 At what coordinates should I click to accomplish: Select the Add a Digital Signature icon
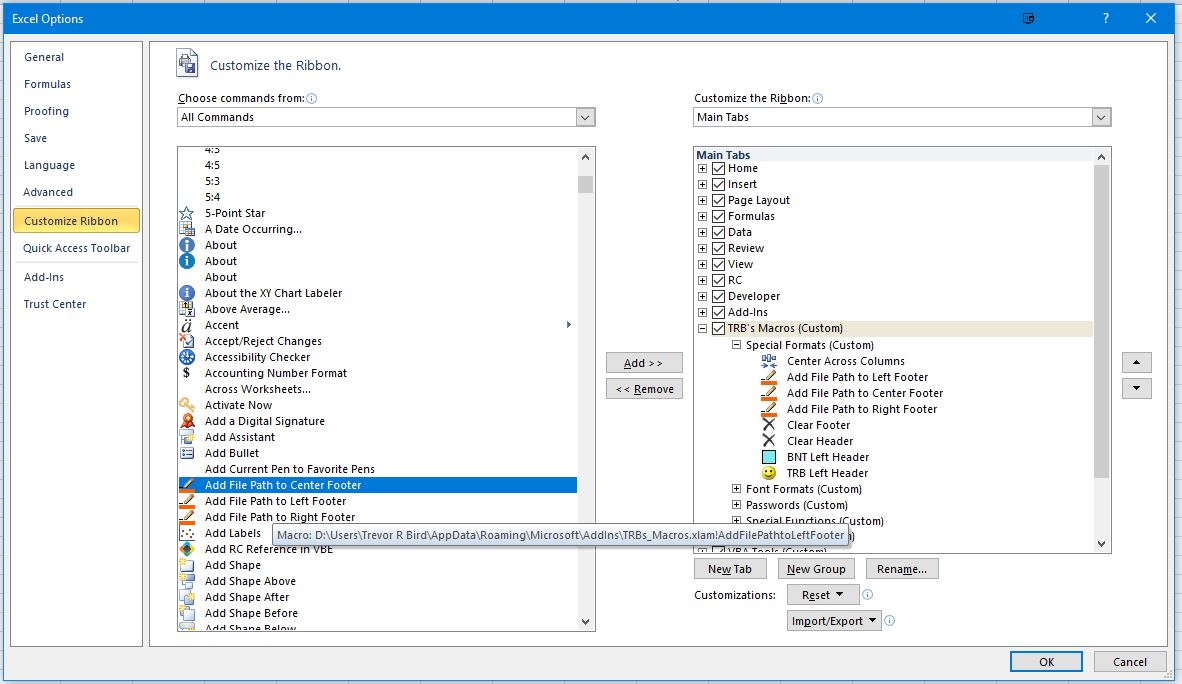point(186,421)
